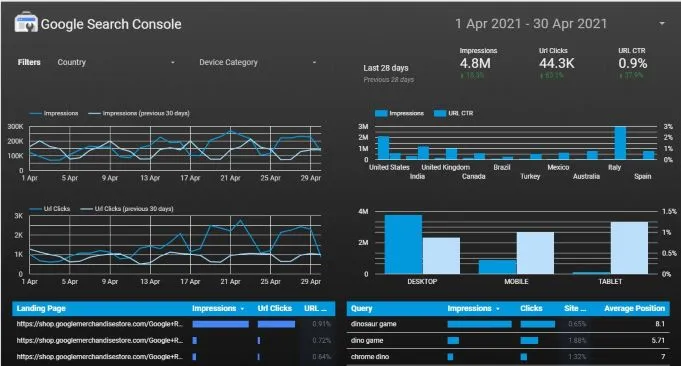Image resolution: width=681 pixels, height=366 pixels.
Task: Click the India country label
Action: (x=417, y=176)
